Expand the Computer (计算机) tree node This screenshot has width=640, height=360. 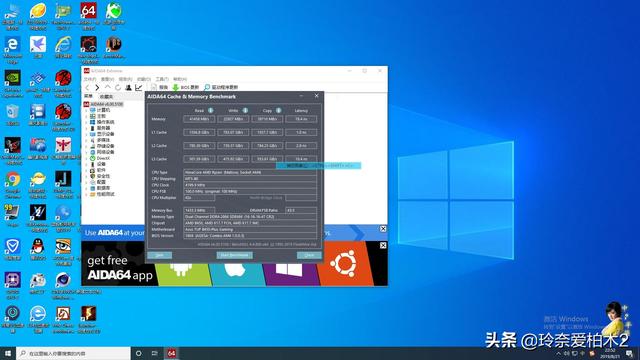[87, 110]
